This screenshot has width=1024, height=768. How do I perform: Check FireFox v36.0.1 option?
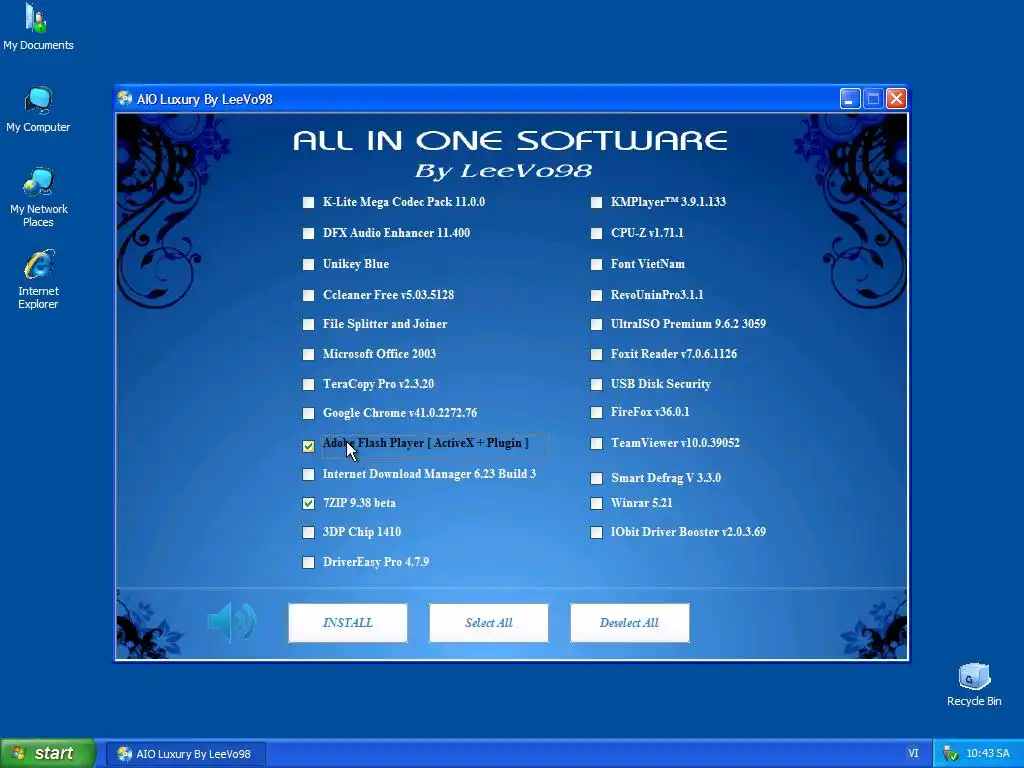click(x=596, y=413)
